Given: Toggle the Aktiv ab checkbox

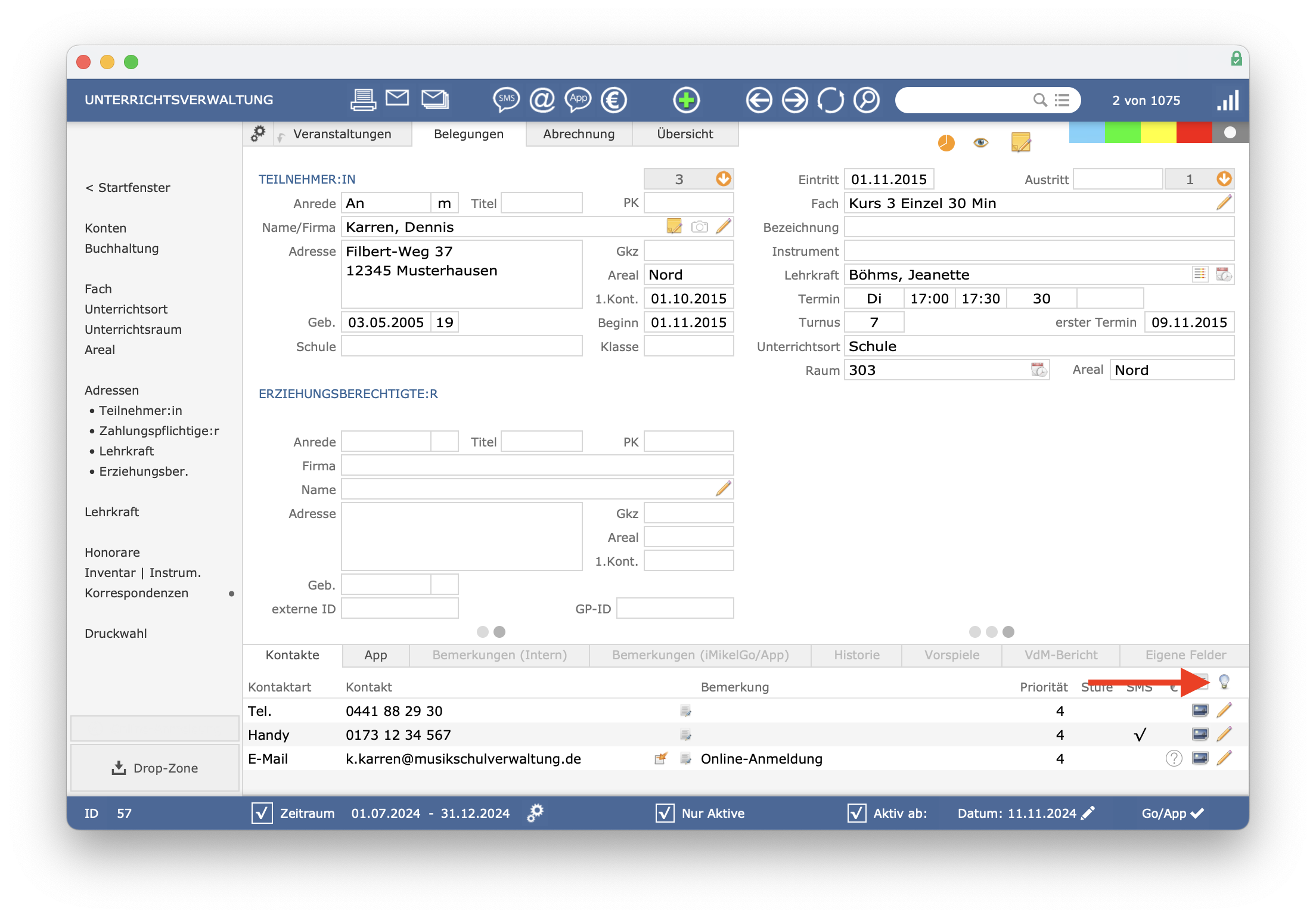Looking at the screenshot, I should click(x=856, y=813).
